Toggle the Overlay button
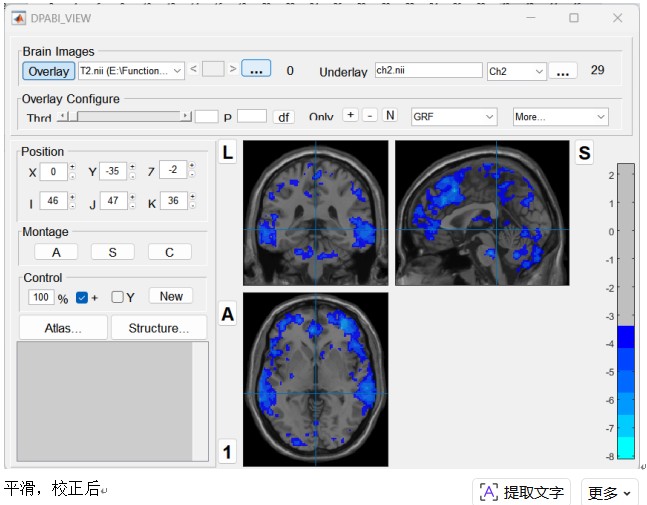647x505 pixels. 48,71
